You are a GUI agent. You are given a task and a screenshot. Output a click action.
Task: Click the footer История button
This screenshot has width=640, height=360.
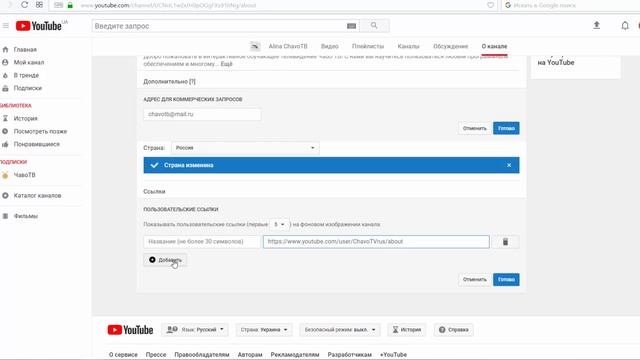click(x=407, y=330)
